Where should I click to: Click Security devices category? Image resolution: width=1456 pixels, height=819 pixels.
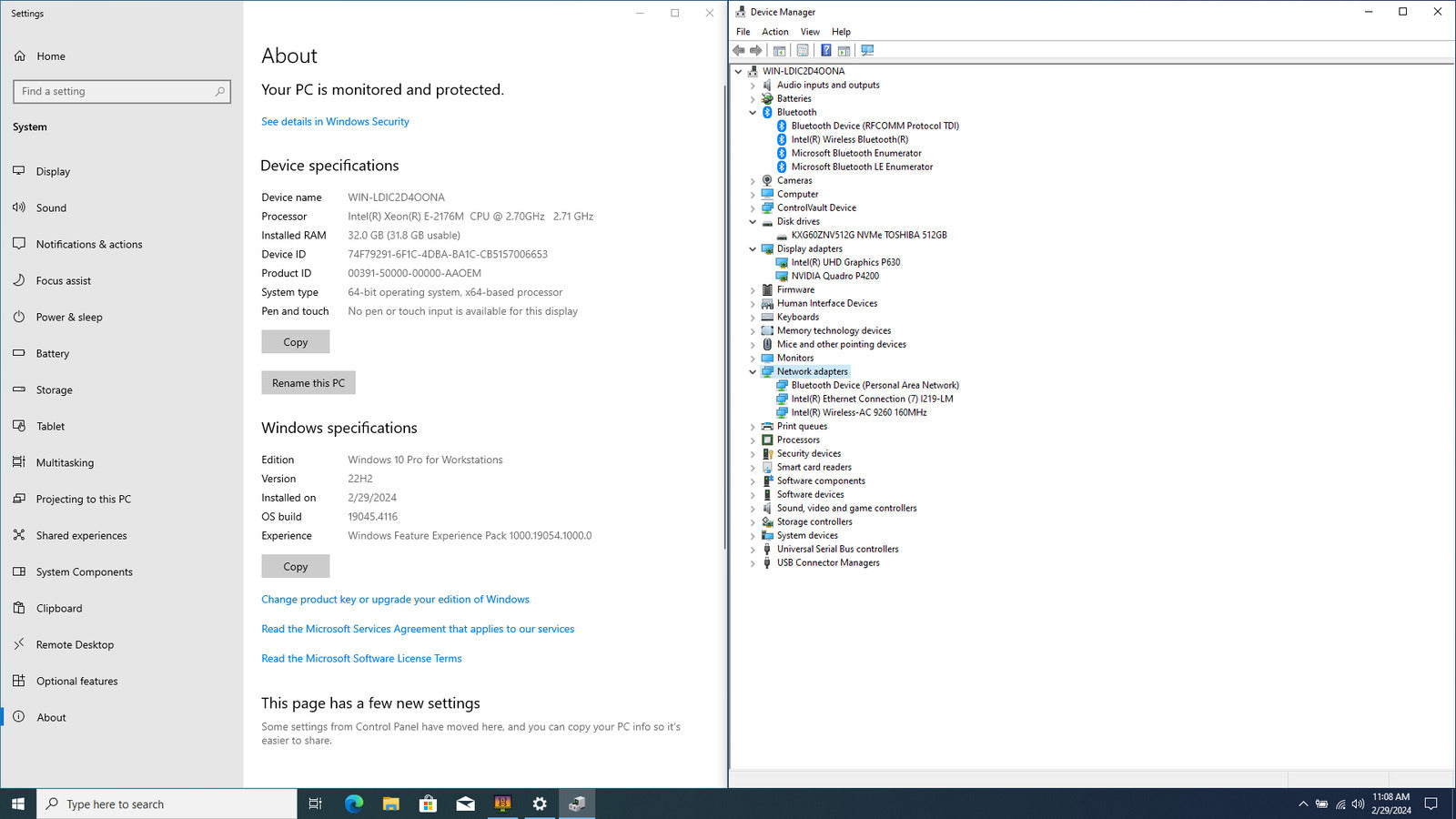click(809, 453)
